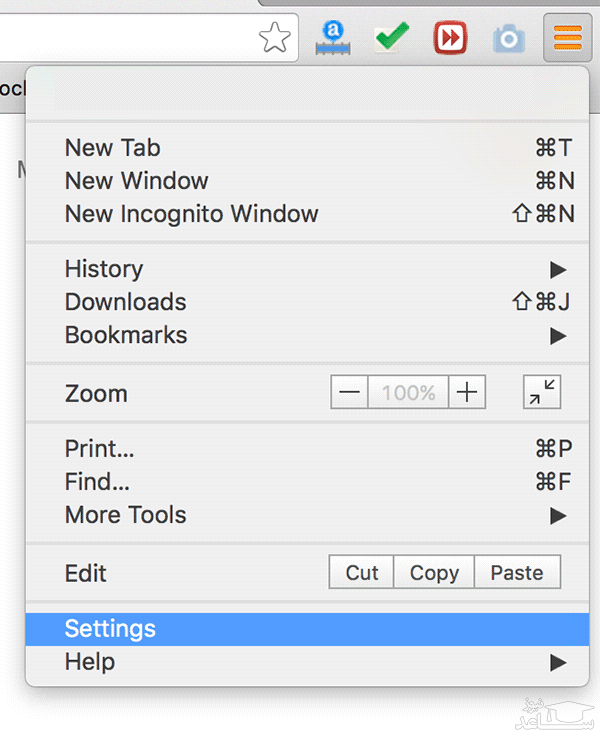600x735 pixels.
Task: Click the camera screenshot extension icon
Action: (x=508, y=39)
